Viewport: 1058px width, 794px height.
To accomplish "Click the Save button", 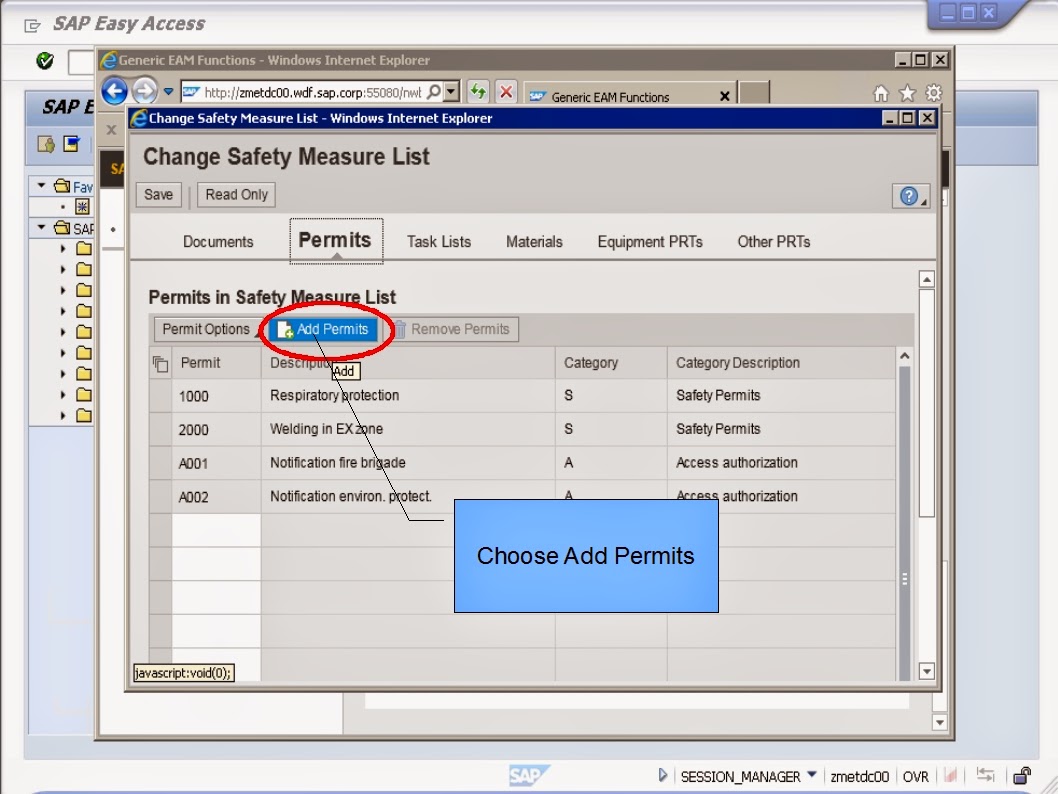I will point(157,195).
